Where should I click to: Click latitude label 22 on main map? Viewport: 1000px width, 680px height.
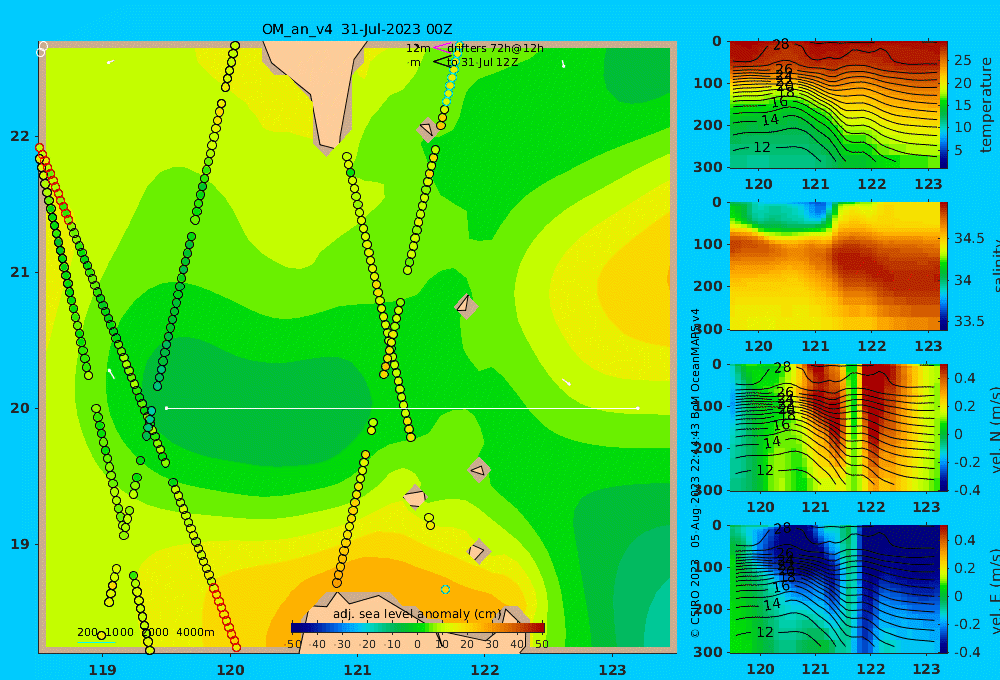(20, 137)
